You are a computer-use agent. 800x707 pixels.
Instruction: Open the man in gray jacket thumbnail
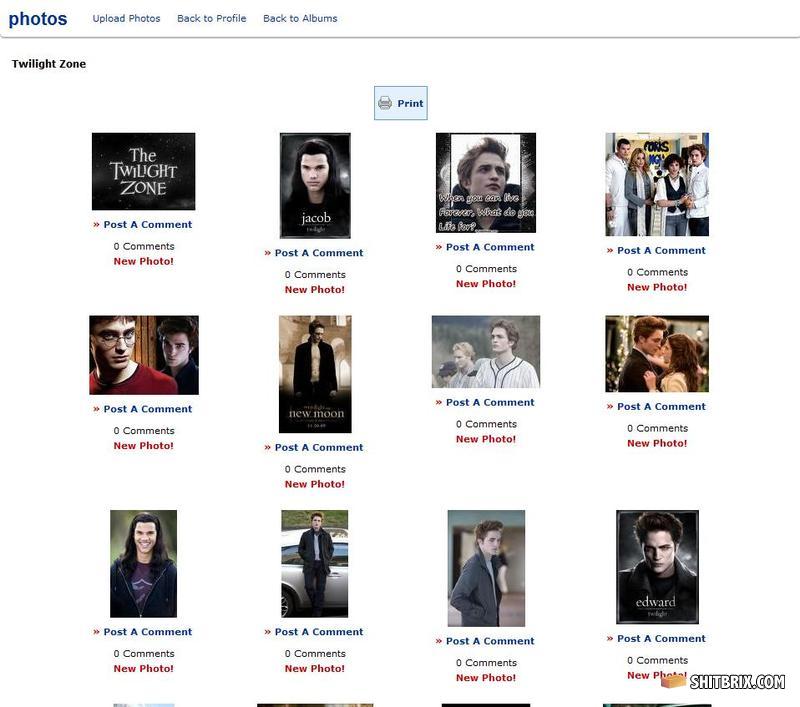click(x=486, y=568)
